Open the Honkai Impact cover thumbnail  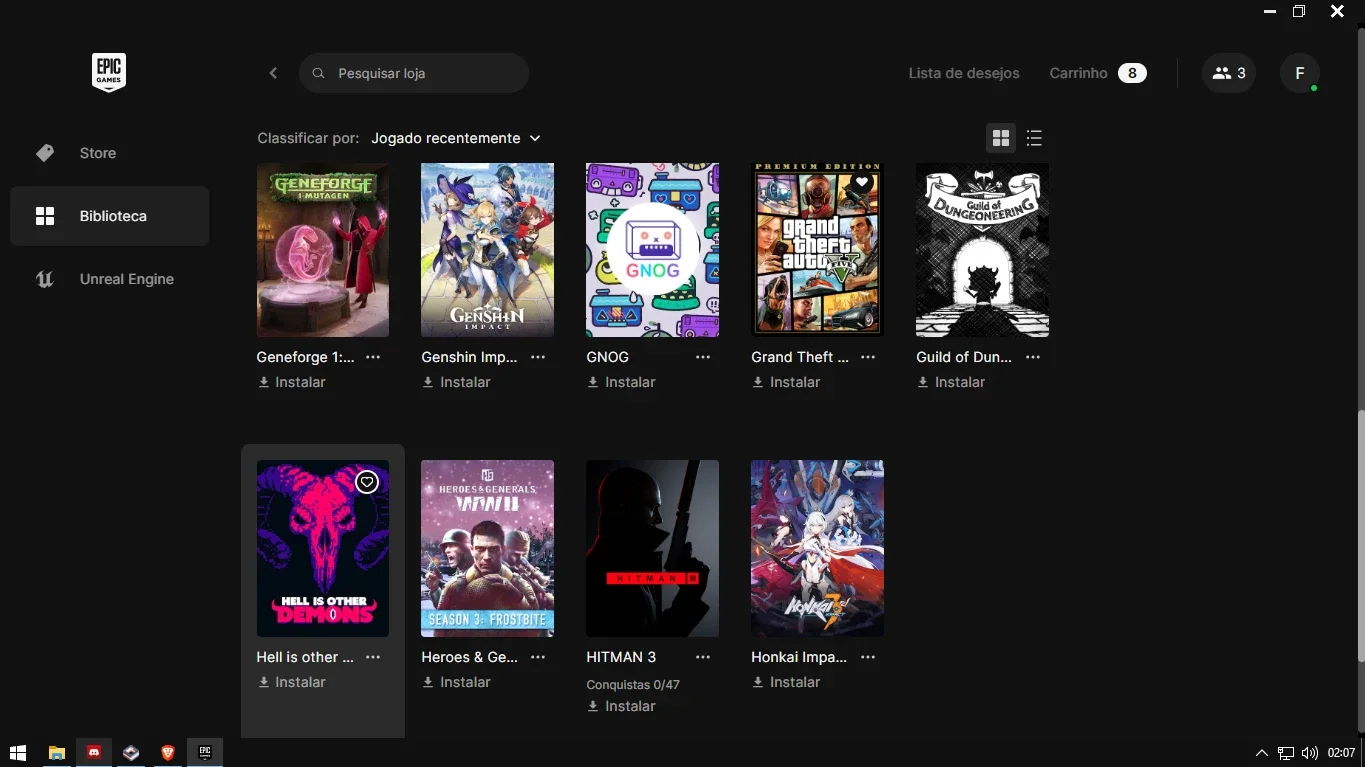[x=817, y=548]
